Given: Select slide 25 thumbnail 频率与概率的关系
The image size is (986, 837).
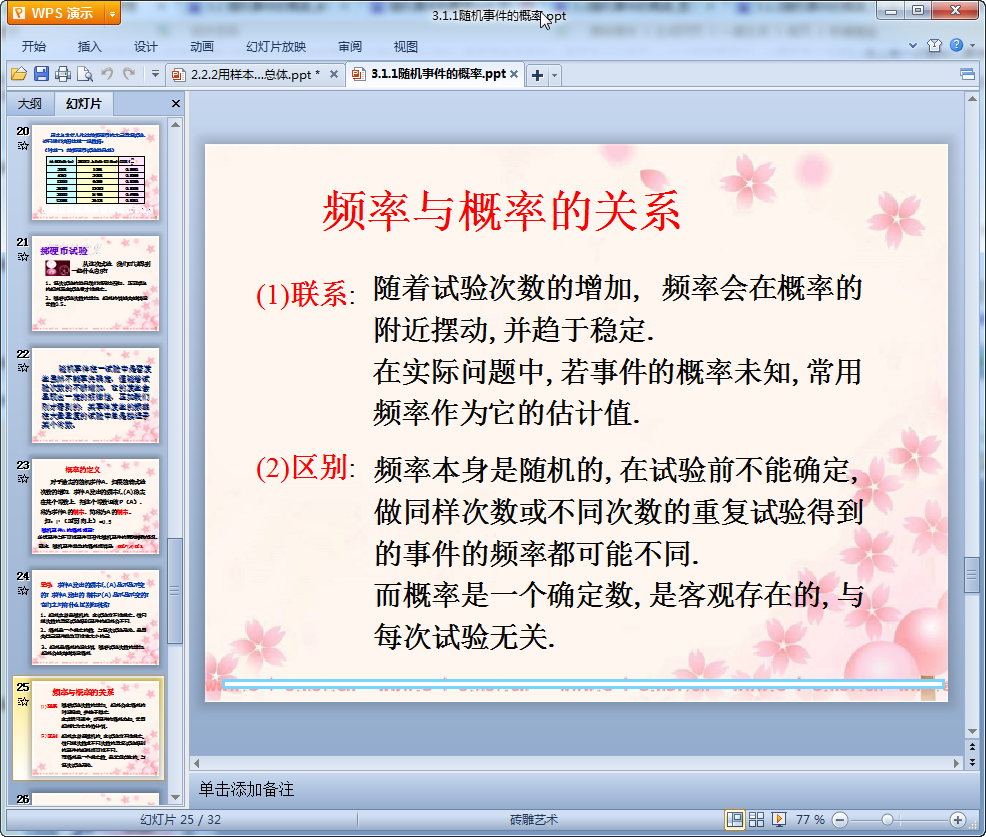Looking at the screenshot, I should [96, 729].
